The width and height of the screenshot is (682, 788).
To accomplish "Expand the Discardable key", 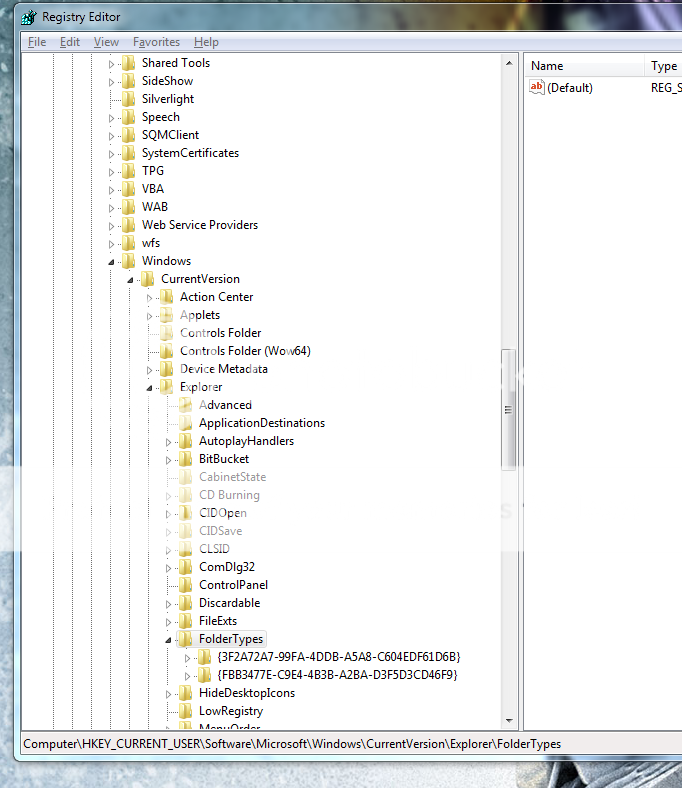I will pos(169,605).
